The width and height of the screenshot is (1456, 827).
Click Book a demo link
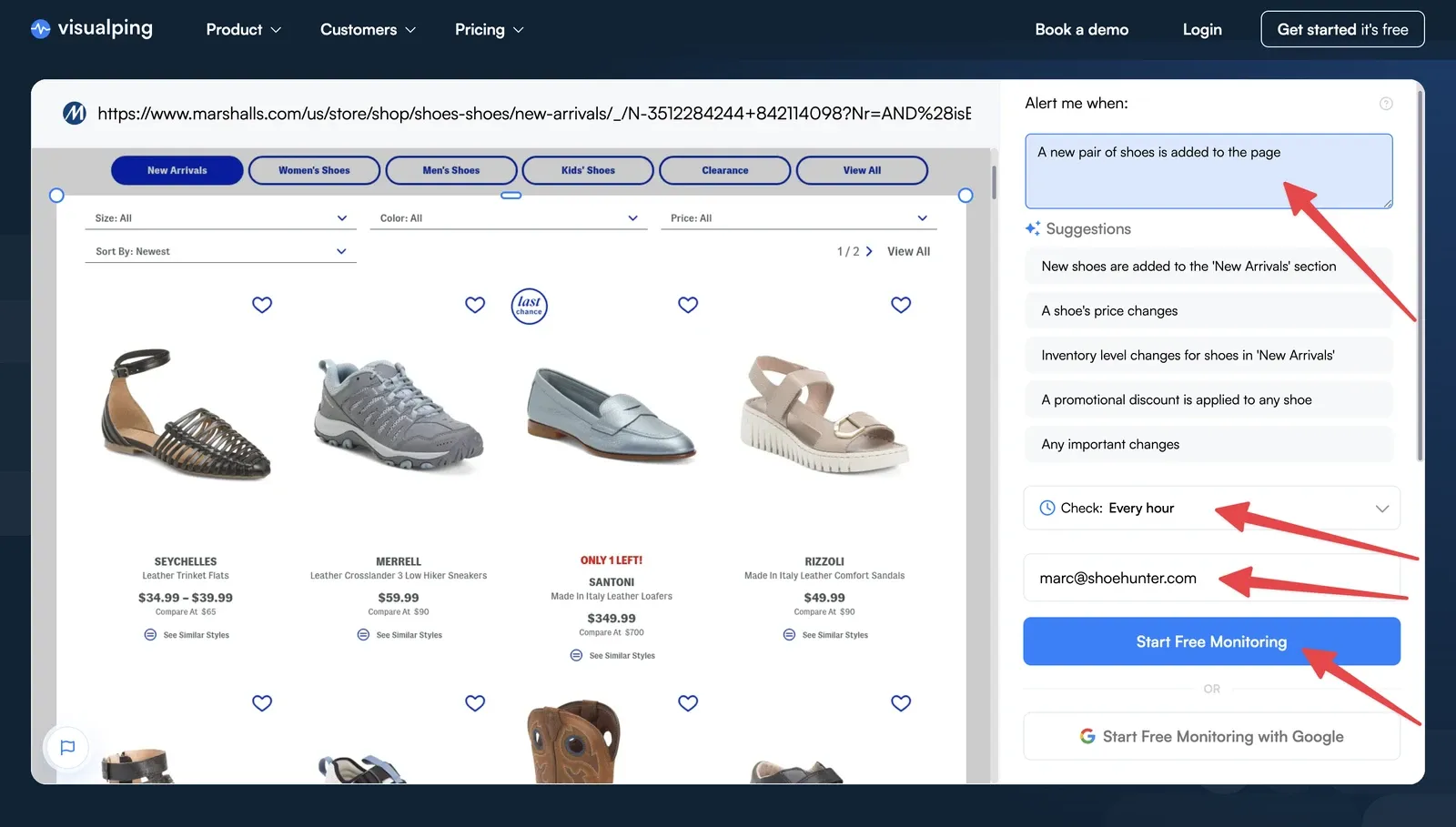(x=1081, y=29)
